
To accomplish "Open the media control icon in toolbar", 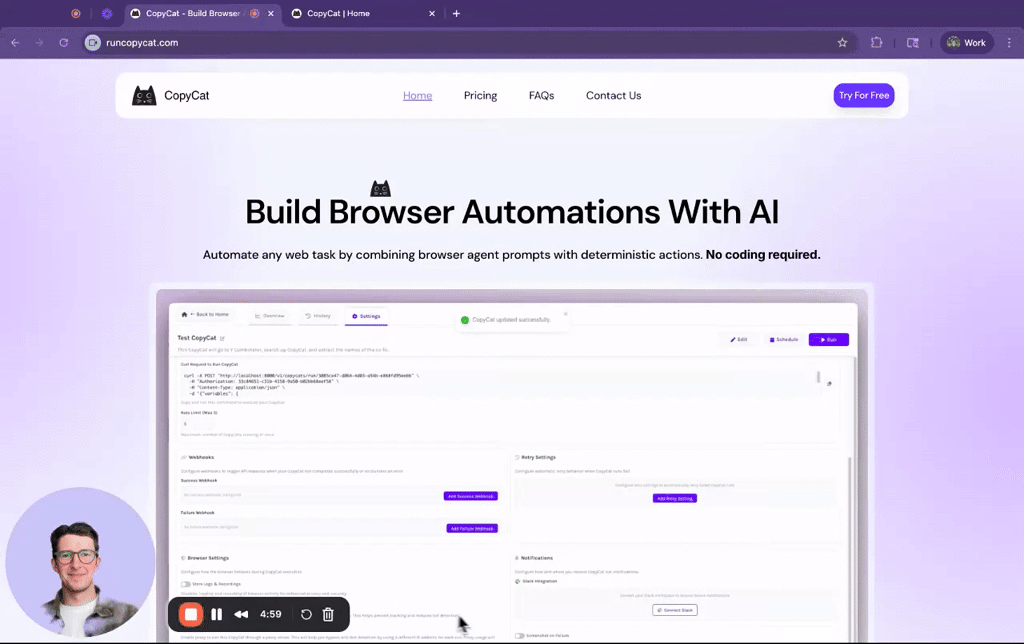I will (912, 42).
